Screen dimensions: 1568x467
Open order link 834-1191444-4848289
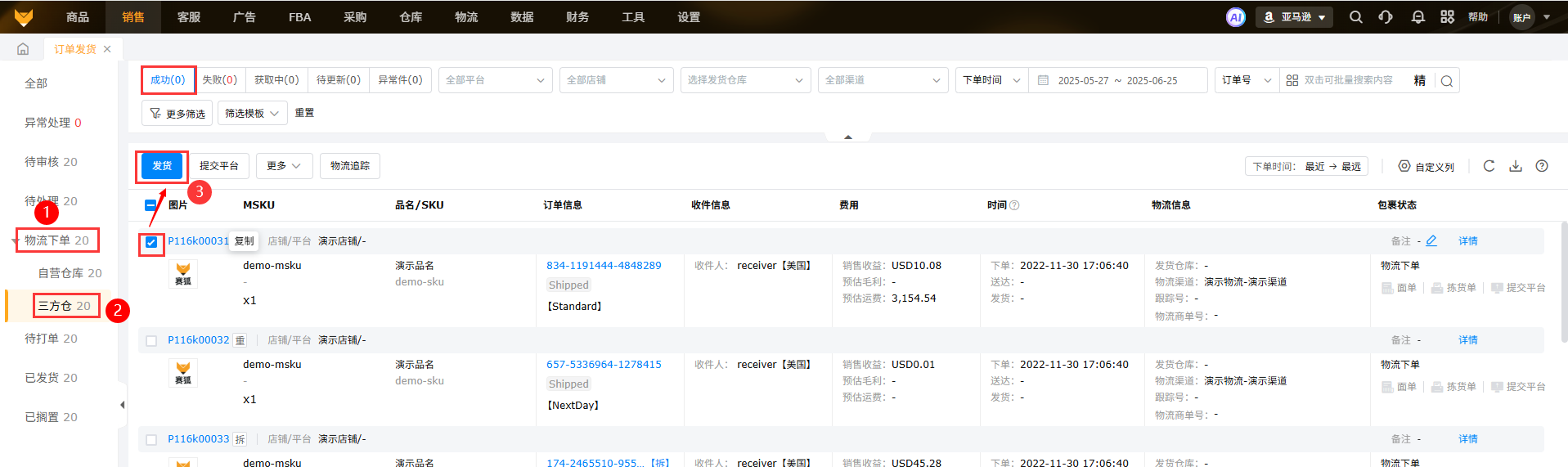[604, 266]
